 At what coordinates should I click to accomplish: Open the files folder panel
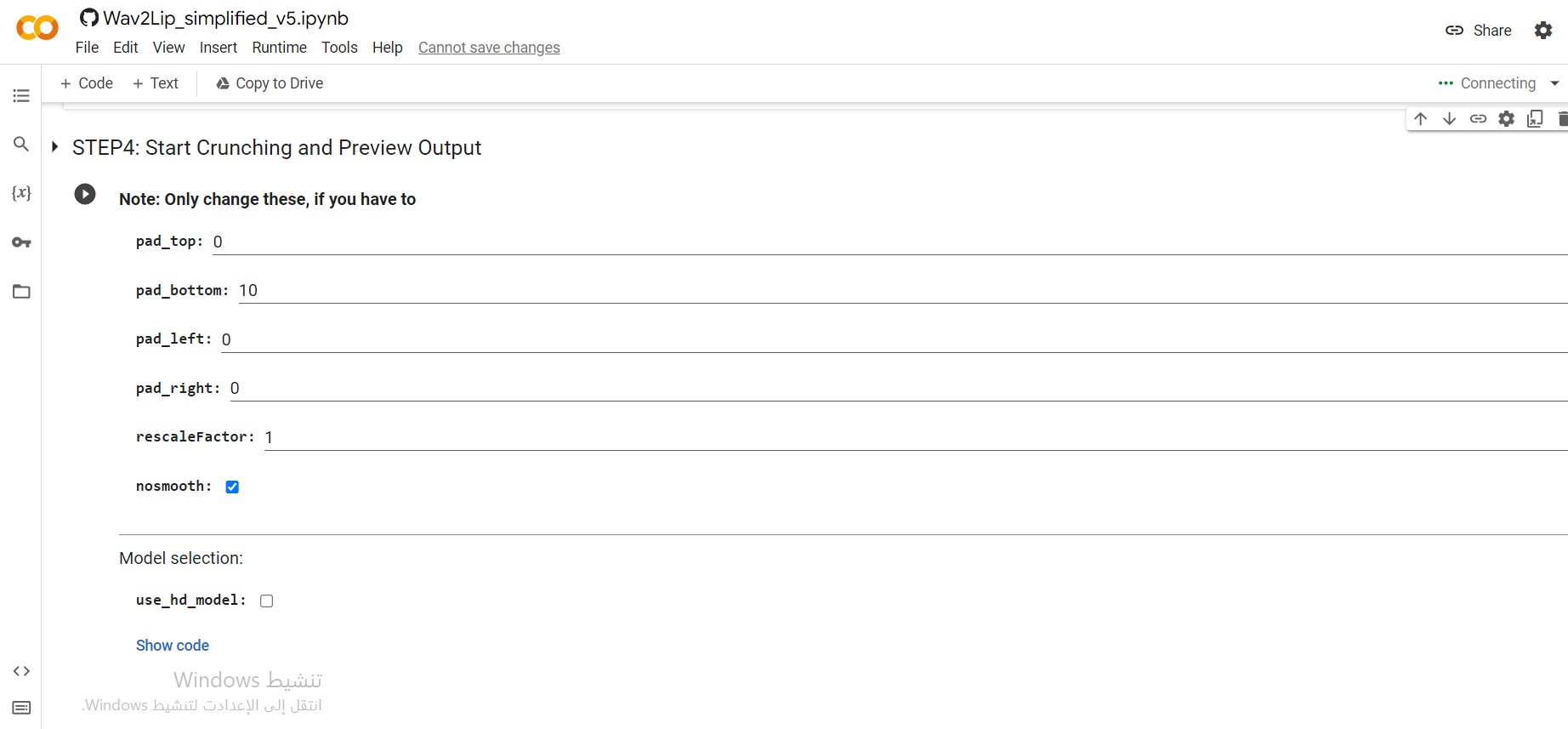(x=21, y=292)
